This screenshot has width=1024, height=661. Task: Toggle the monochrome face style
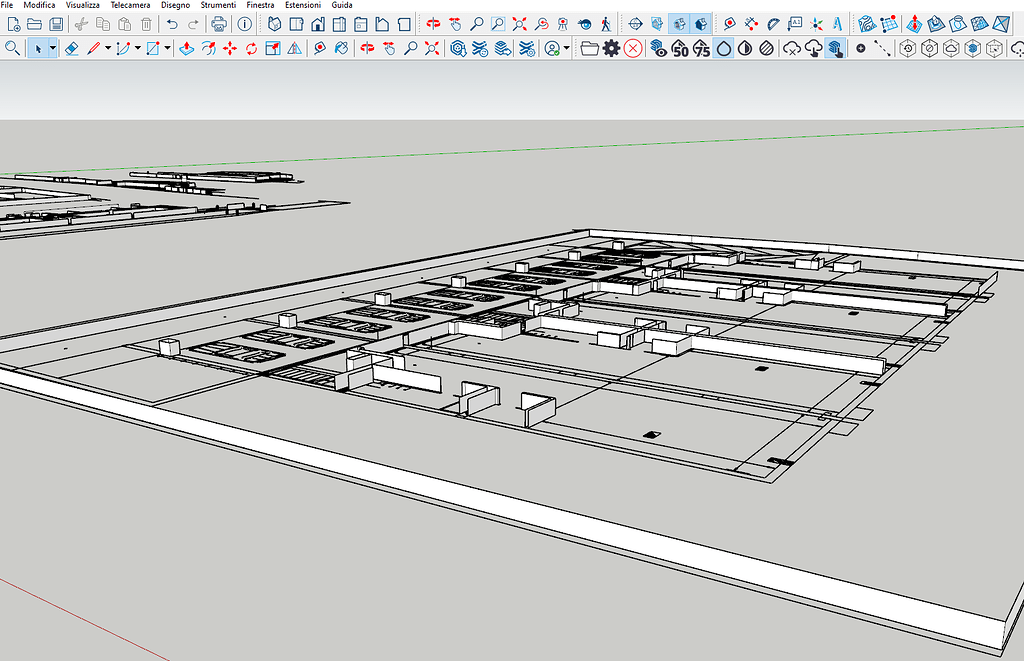747,47
